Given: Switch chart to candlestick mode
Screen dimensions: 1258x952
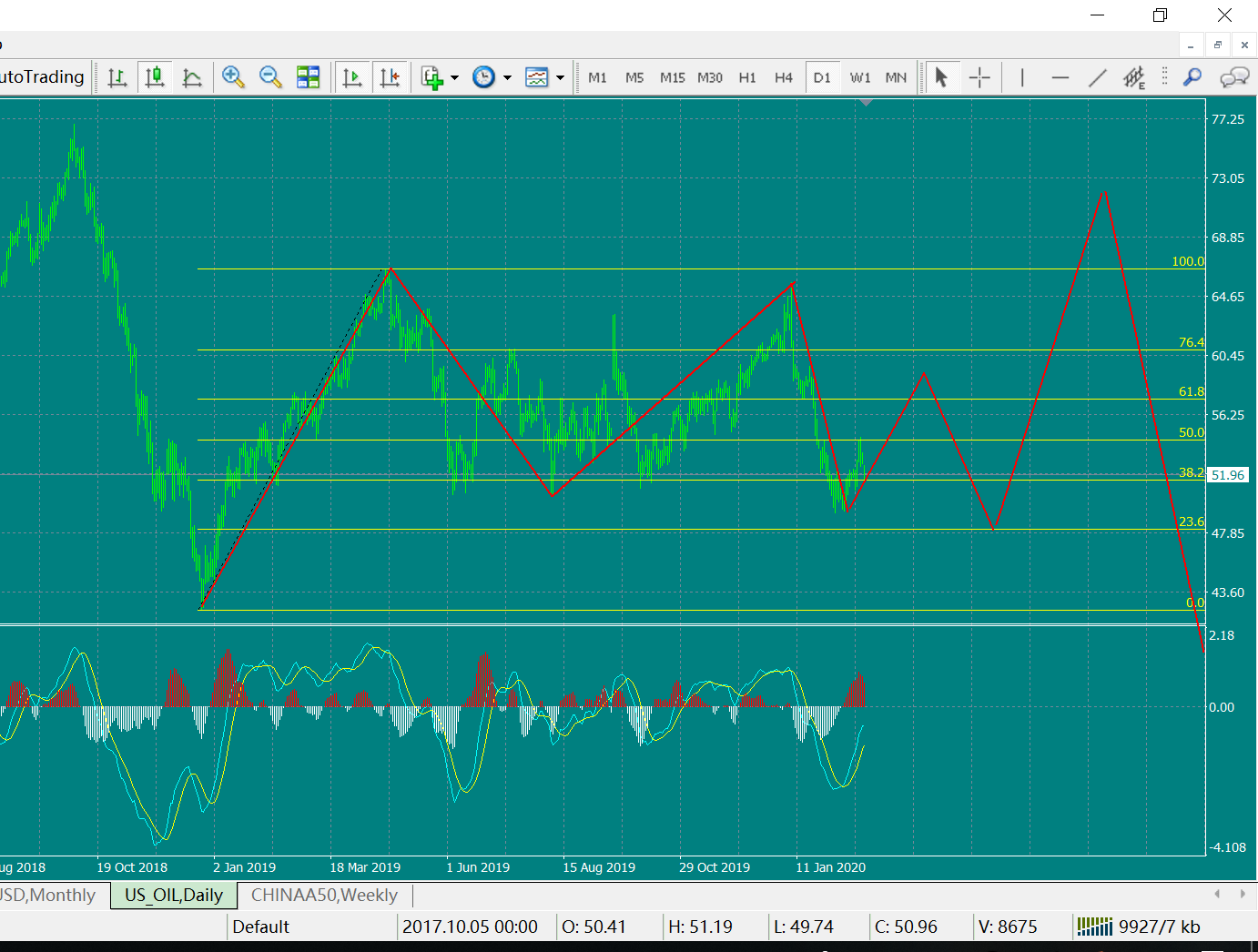Looking at the screenshot, I should [155, 77].
